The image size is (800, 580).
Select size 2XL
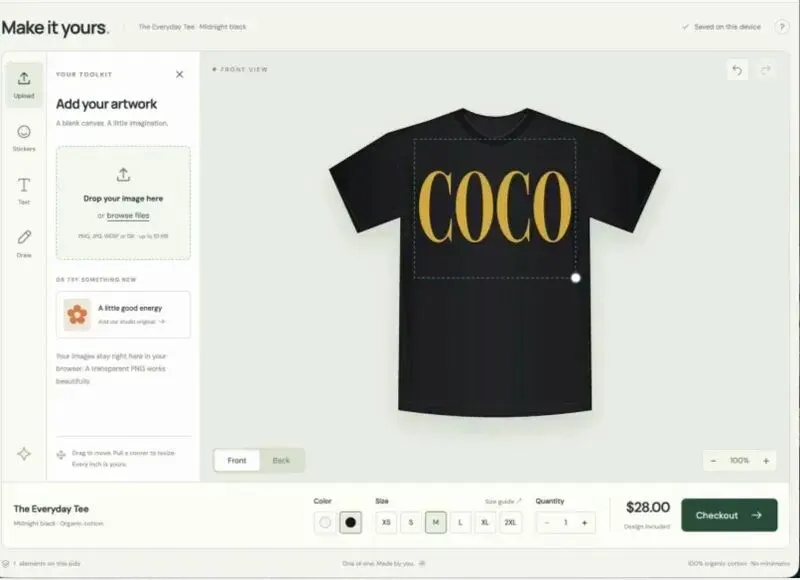(510, 522)
